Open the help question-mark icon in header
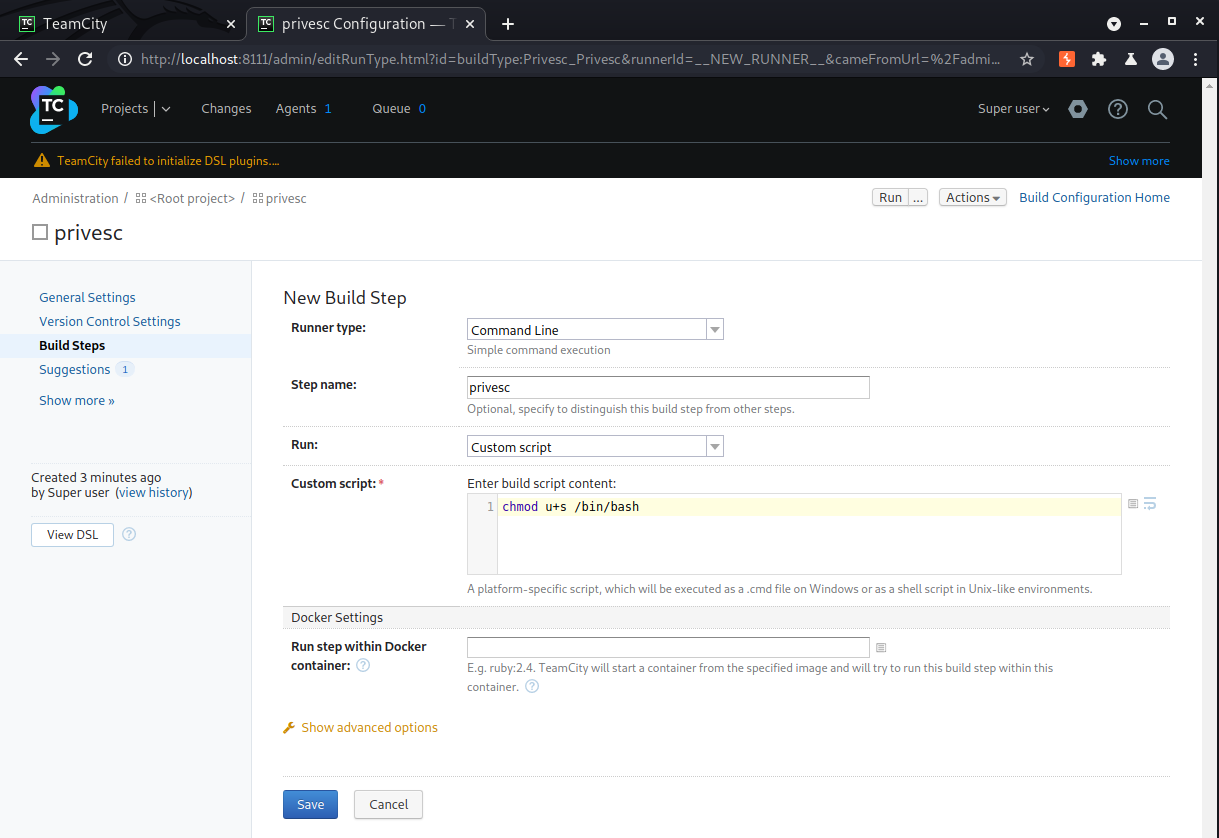 [x=1118, y=109]
